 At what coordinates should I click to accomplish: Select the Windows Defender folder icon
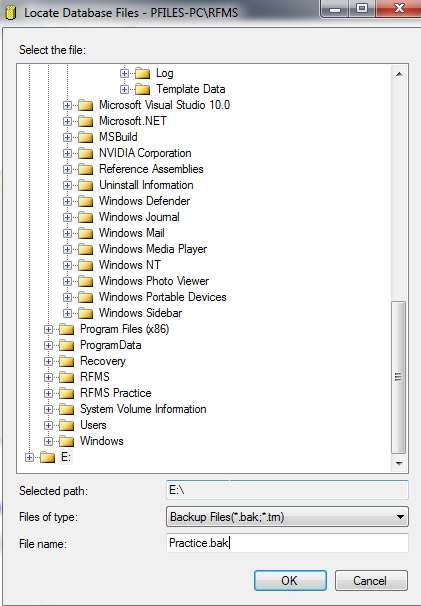coord(85,201)
